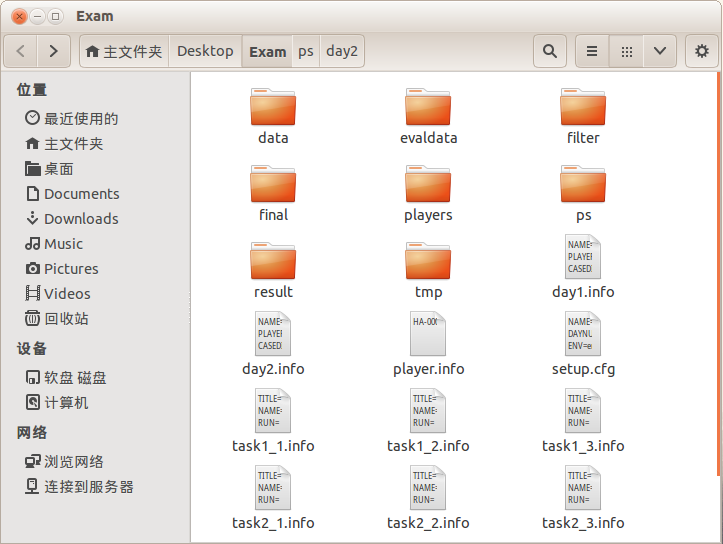Navigate to day2 in path bar

click(342, 51)
